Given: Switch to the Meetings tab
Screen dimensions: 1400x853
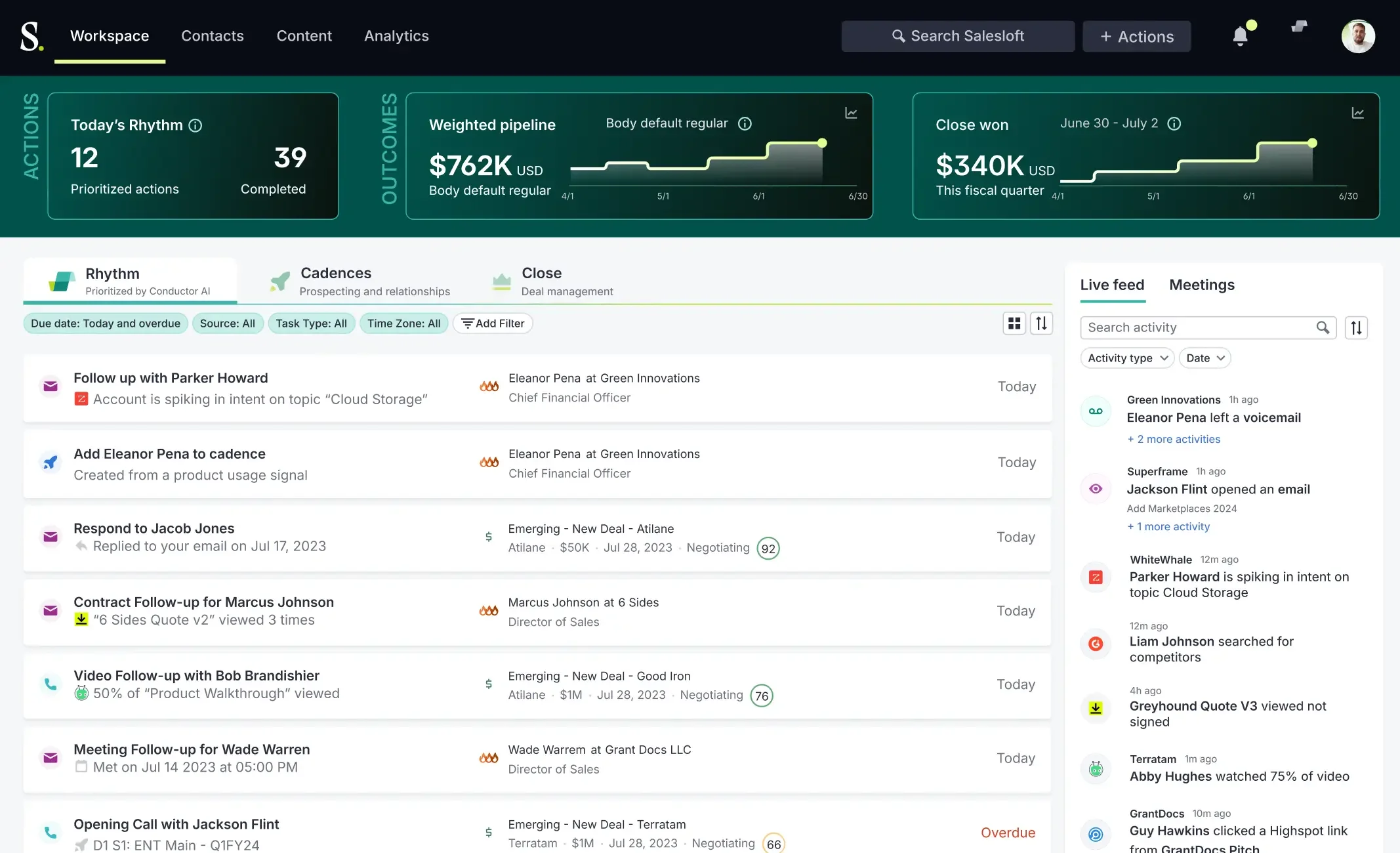Looking at the screenshot, I should [1202, 285].
